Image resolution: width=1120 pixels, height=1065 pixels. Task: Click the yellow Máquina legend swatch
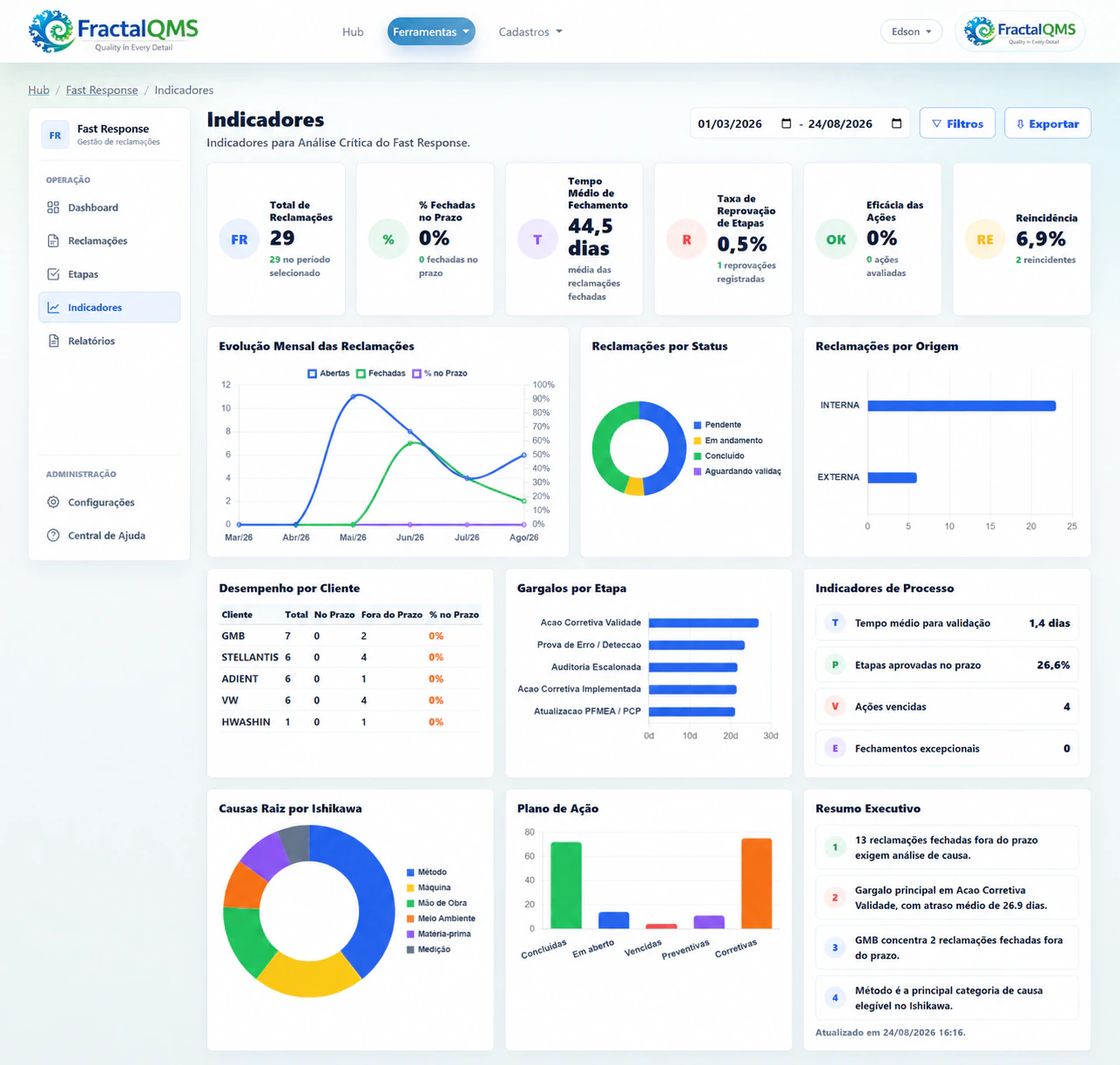[411, 888]
